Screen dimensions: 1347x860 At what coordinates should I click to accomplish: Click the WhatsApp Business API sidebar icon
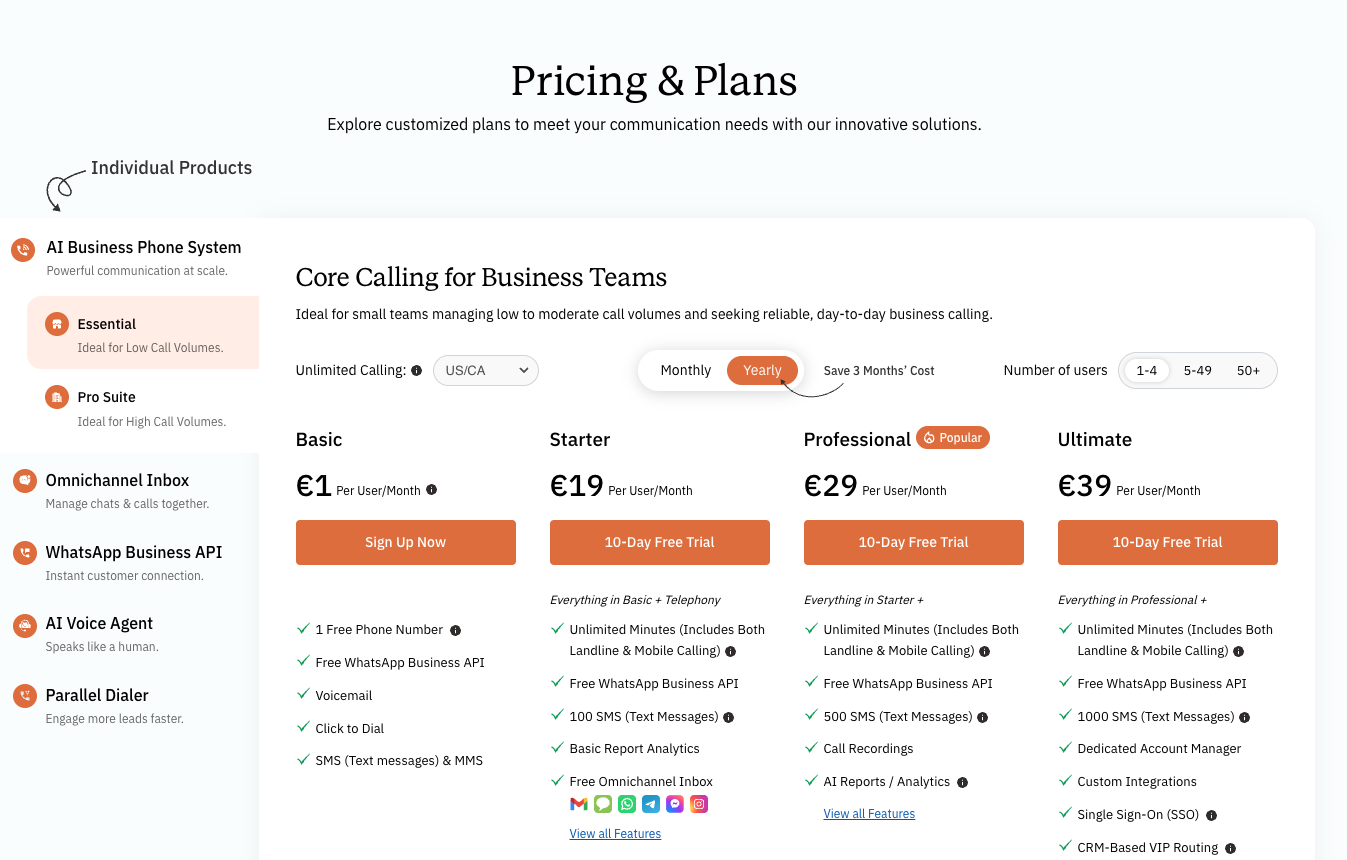[24, 553]
